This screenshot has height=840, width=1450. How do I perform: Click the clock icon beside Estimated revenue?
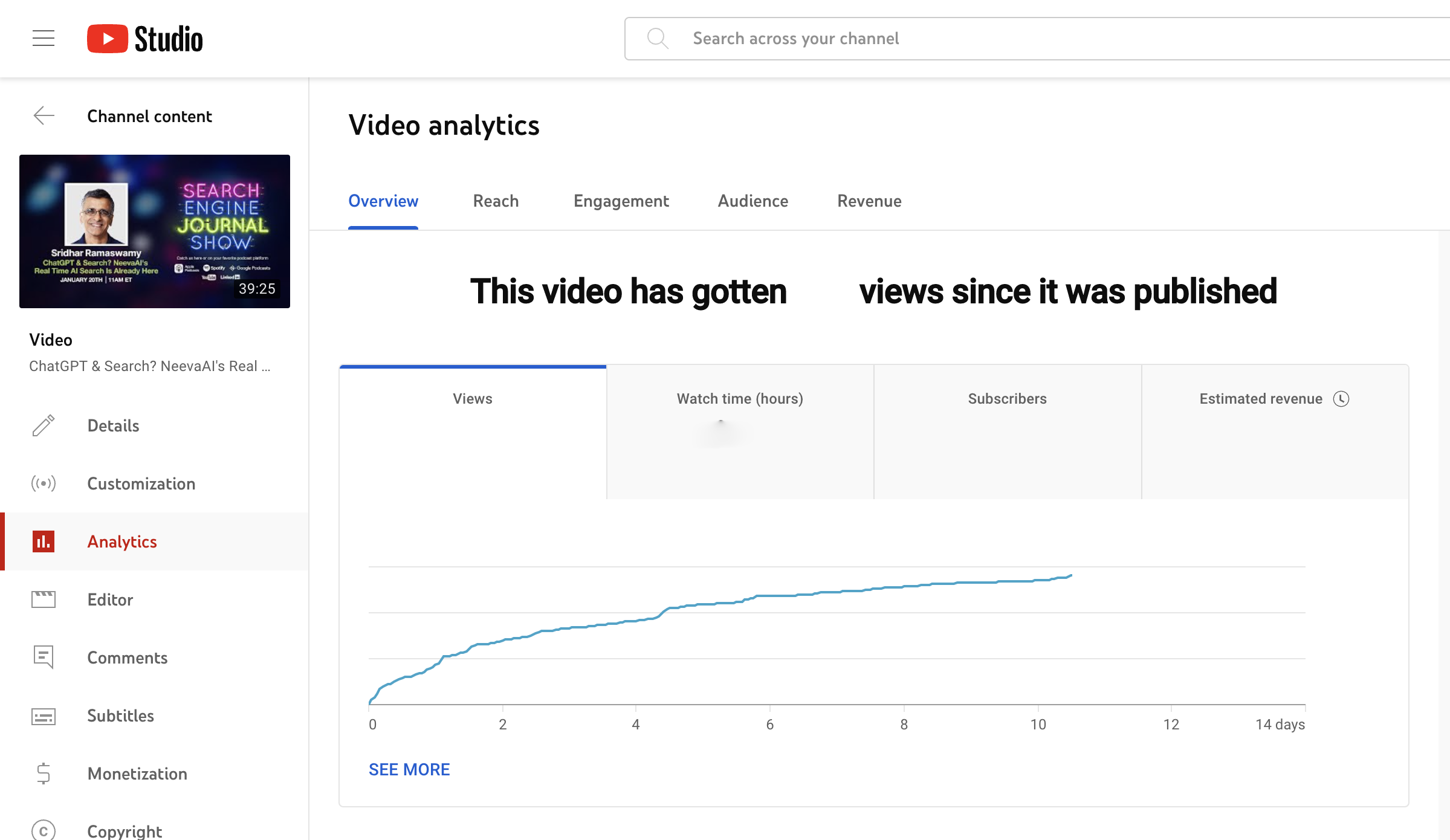point(1342,398)
